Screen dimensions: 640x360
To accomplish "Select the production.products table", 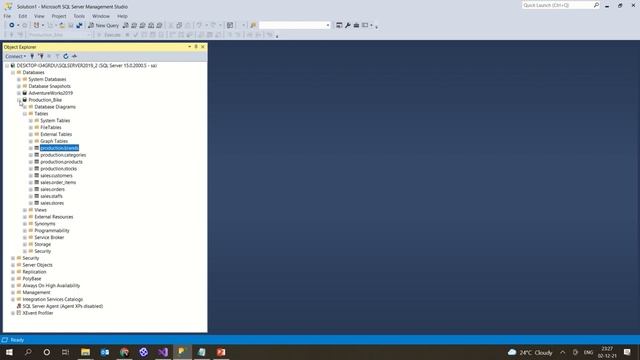I will 61,162.
